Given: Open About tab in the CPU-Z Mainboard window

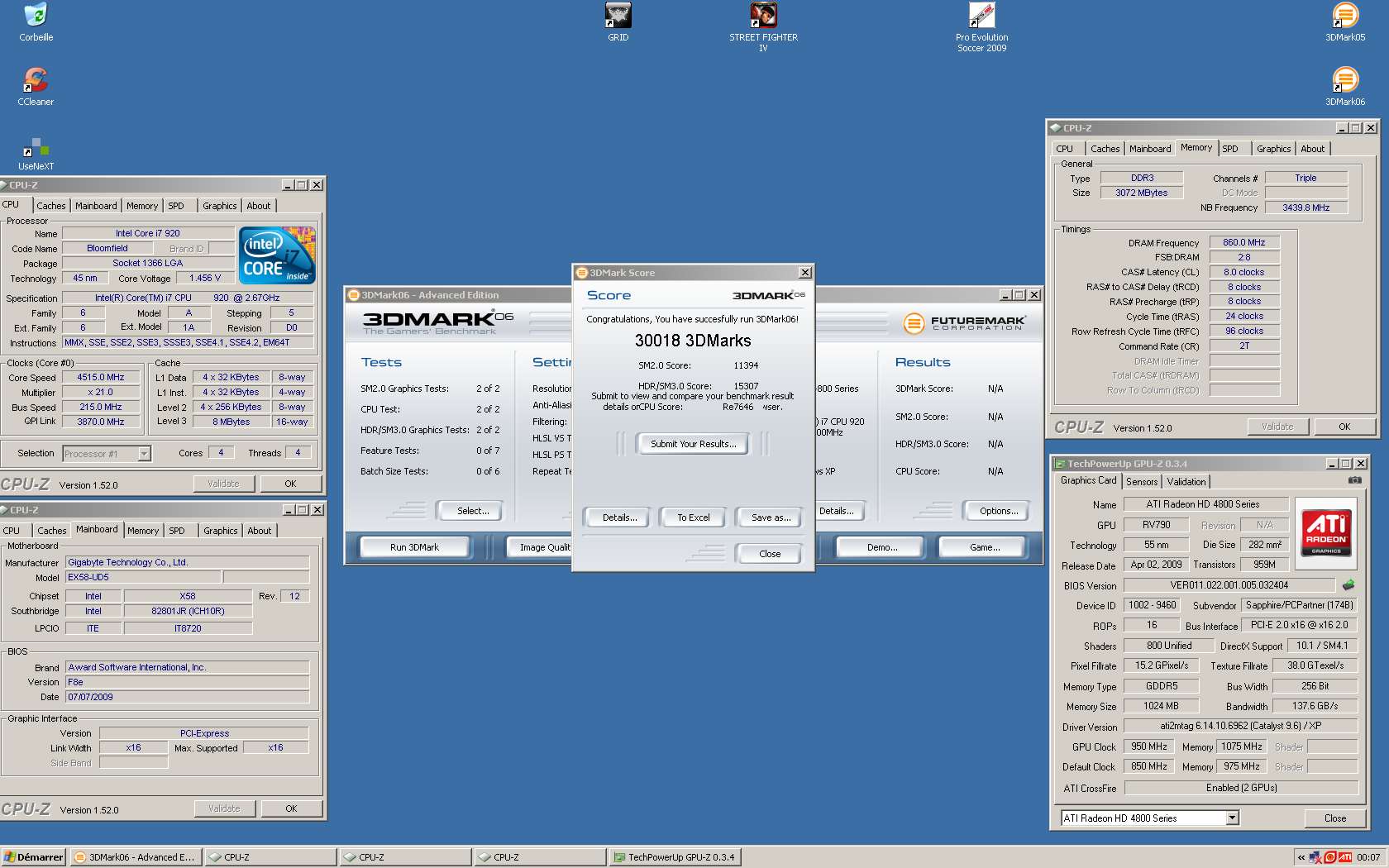Looking at the screenshot, I should (260, 531).
